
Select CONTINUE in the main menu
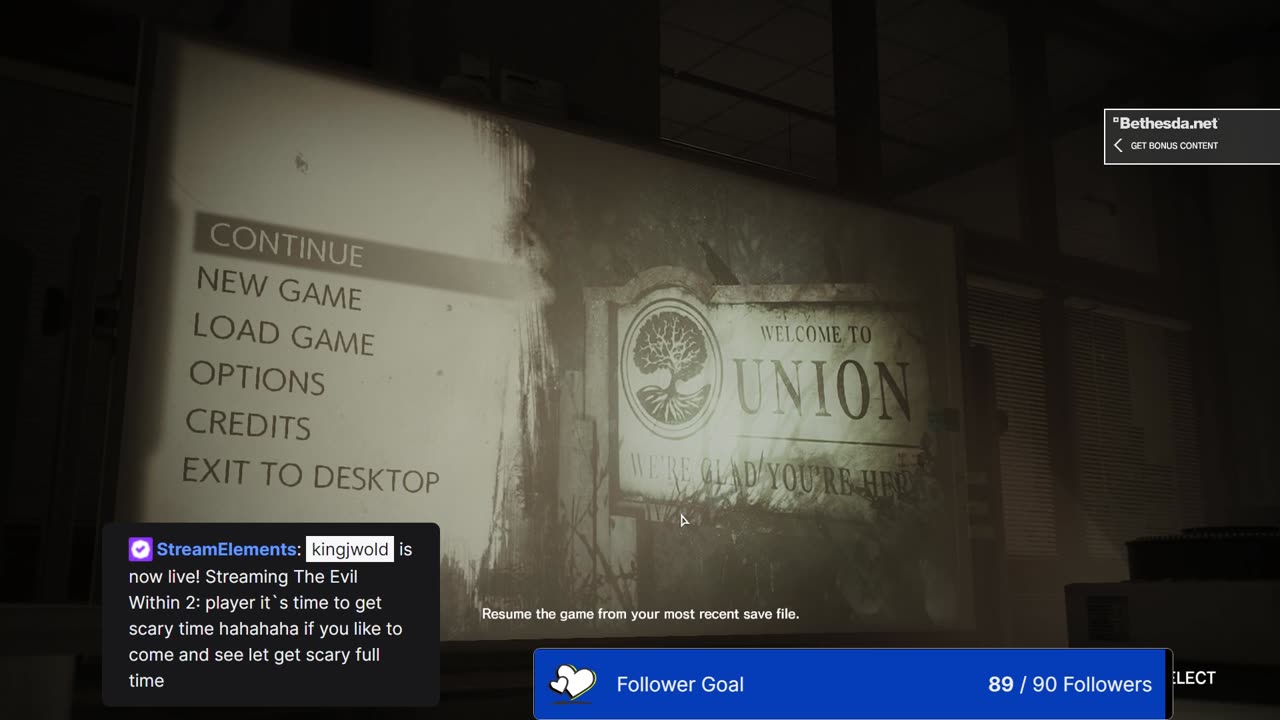coord(286,245)
